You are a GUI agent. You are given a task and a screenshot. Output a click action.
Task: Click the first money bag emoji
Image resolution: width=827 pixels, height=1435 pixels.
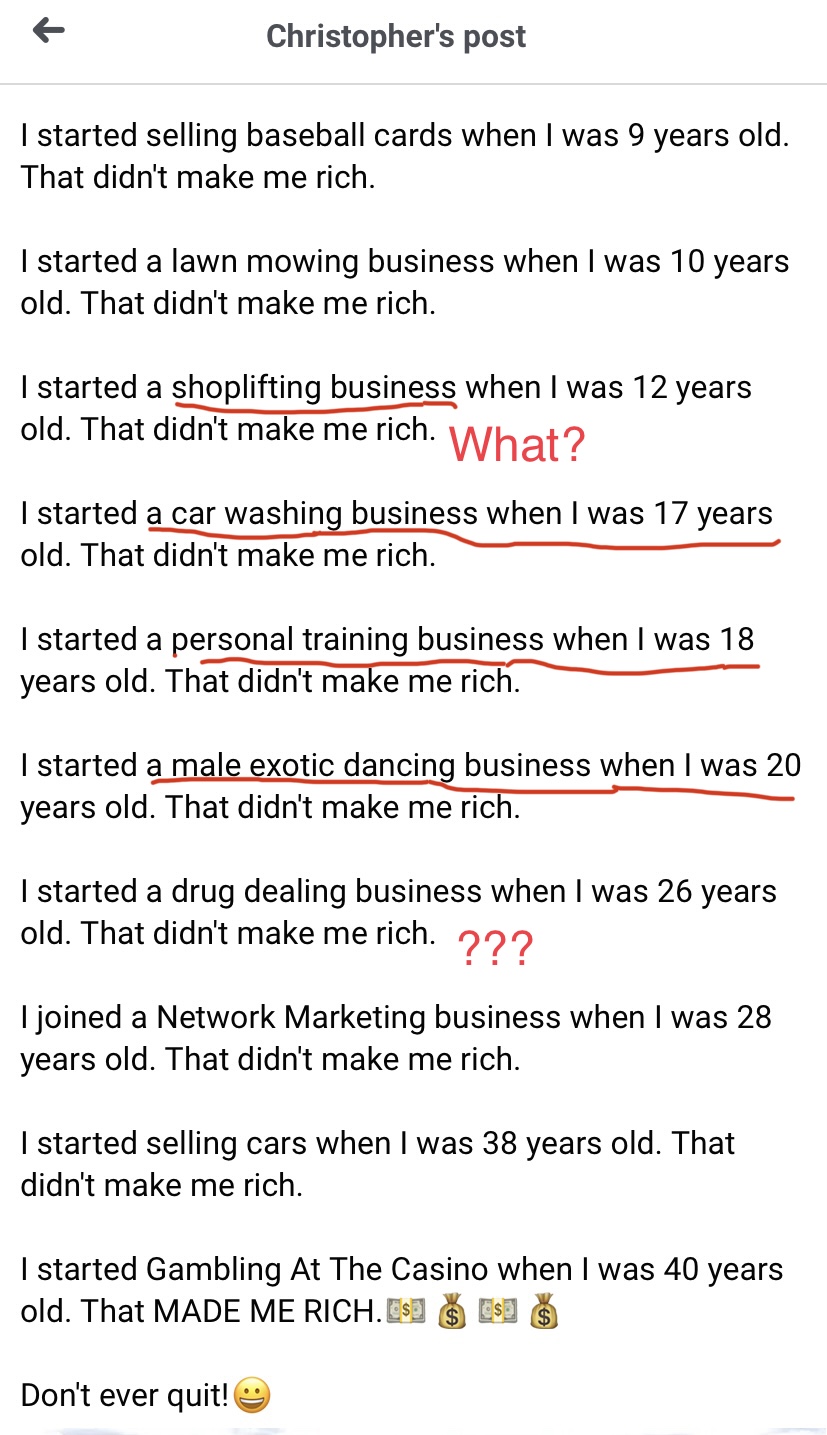452,1311
